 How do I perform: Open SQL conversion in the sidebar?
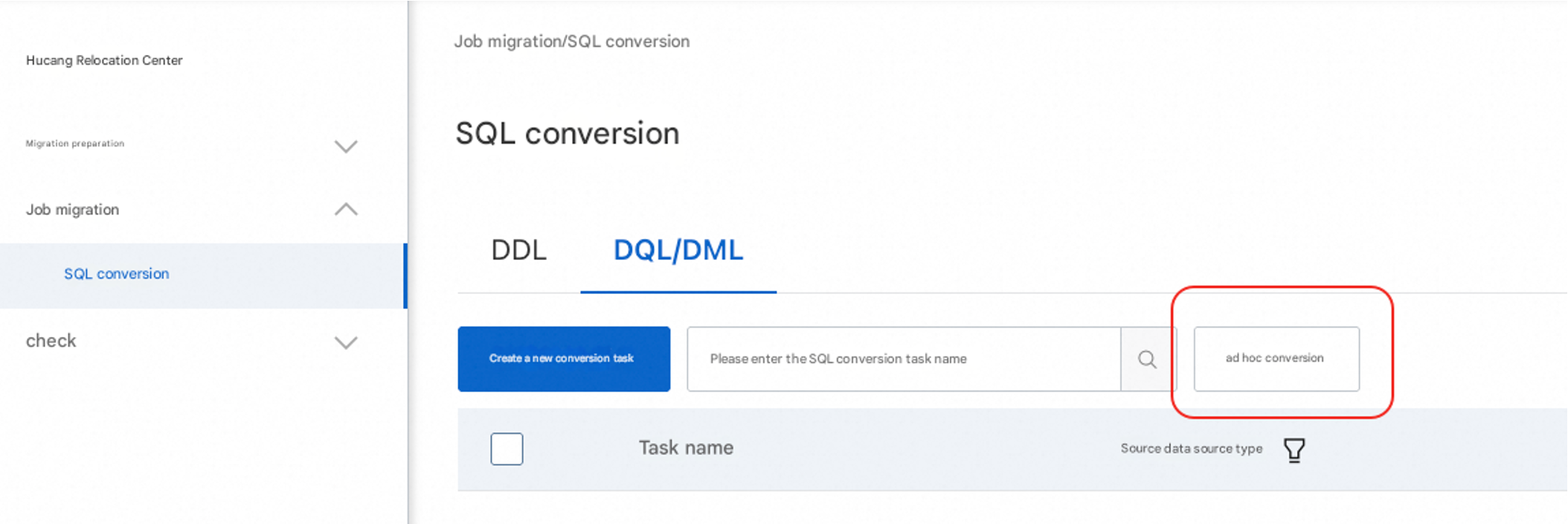tap(117, 274)
